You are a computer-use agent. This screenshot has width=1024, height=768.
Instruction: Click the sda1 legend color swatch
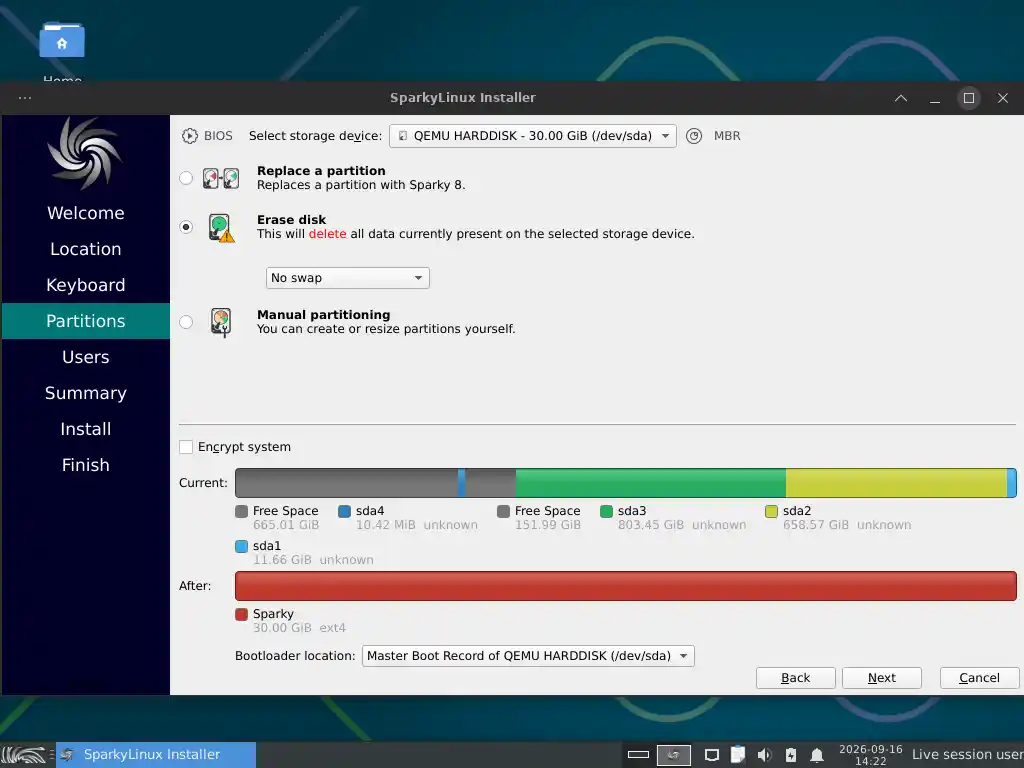[x=242, y=546]
